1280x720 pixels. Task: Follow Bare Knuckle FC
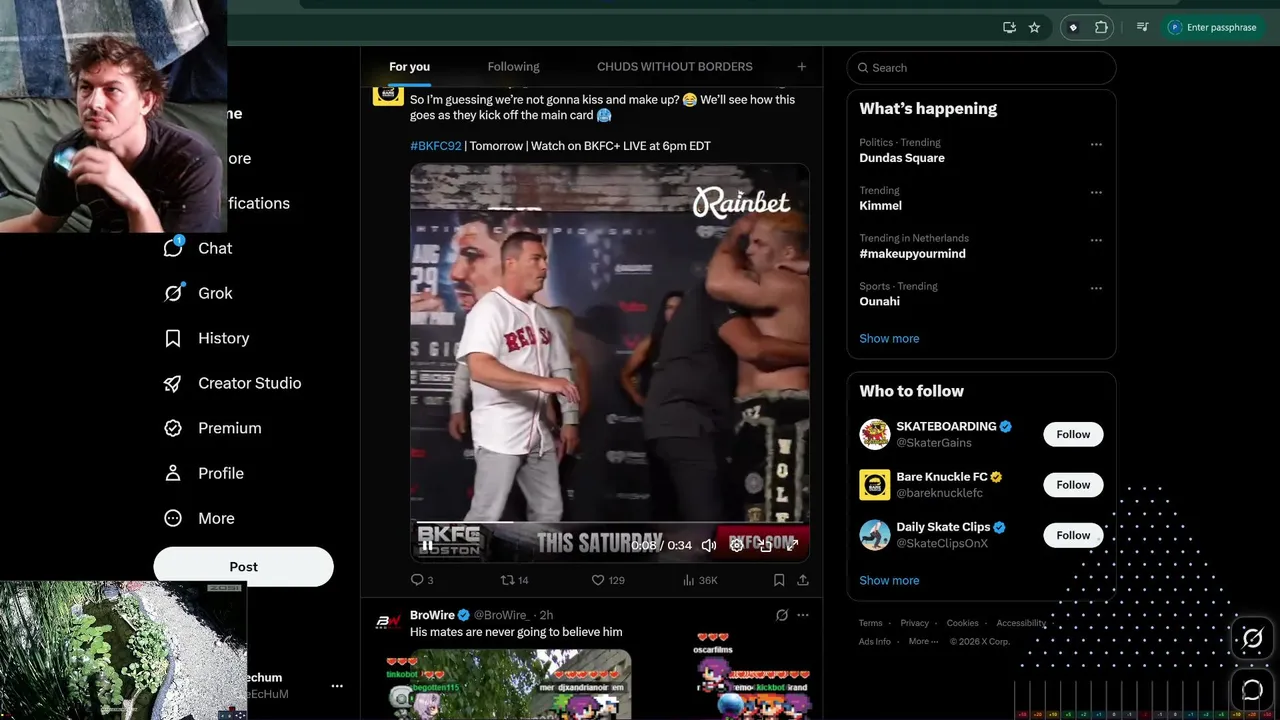tap(1073, 485)
